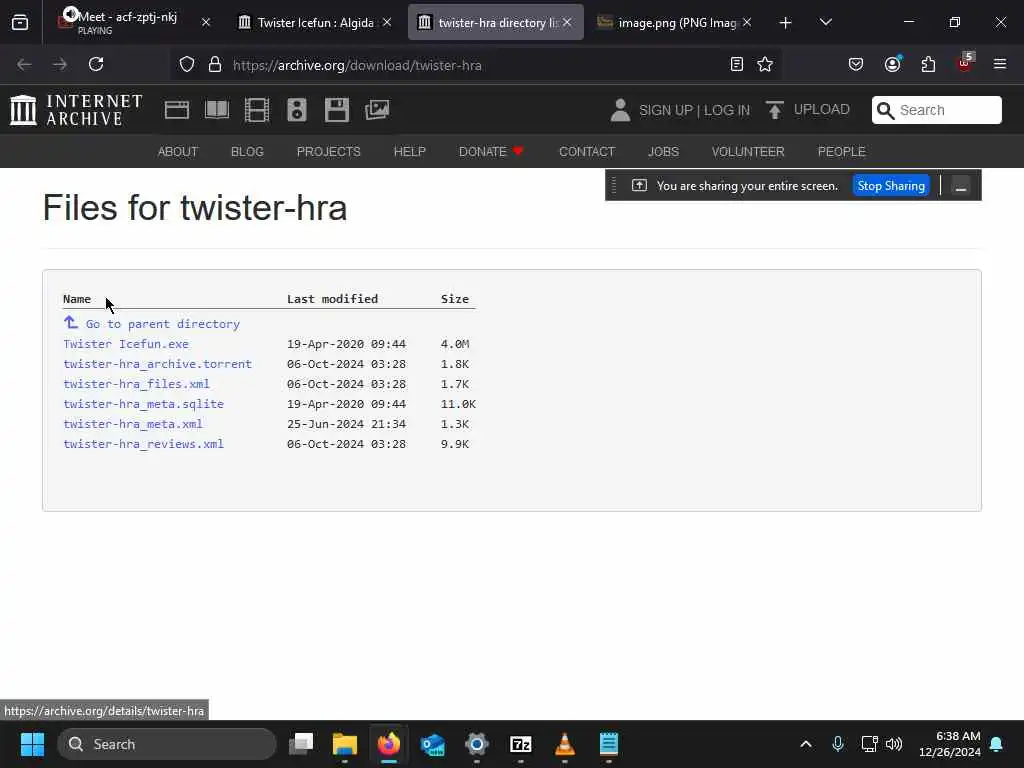The image size is (1024, 768).
Task: Switch to the Twister Icefun : Algida tab
Action: click(315, 22)
